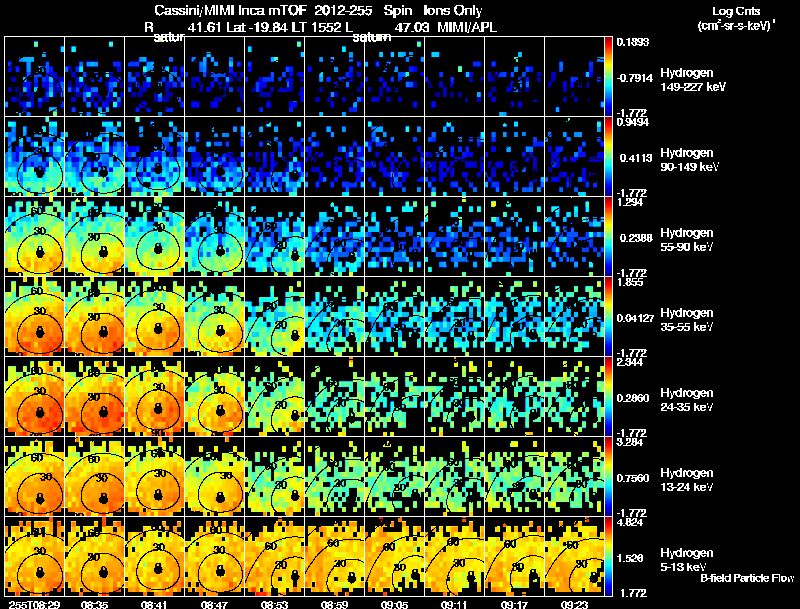This screenshot has height=609, width=800.
Task: Click the '2.344' colorbar value
Action: 630,362
